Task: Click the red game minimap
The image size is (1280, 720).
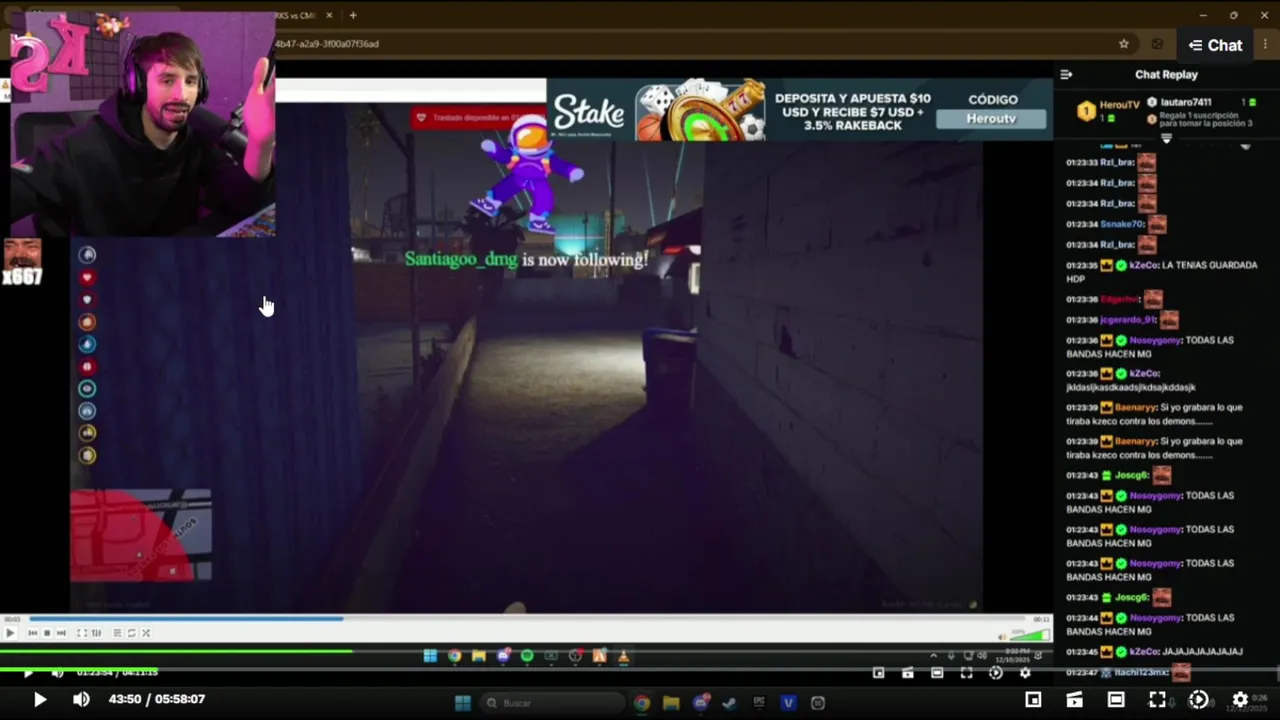Action: pos(140,535)
